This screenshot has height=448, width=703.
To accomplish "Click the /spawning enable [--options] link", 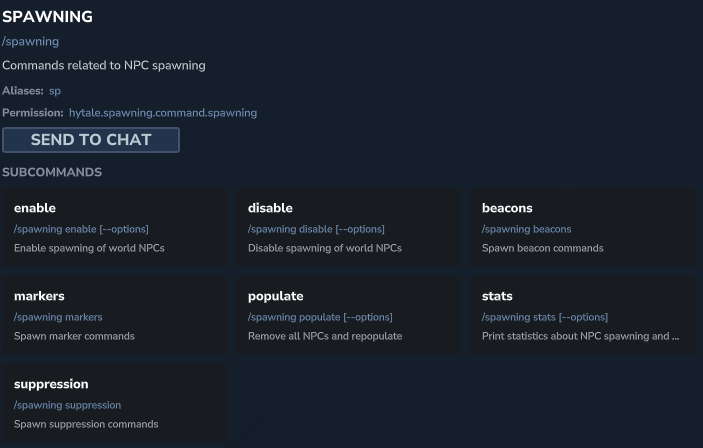I will coord(82,229).
